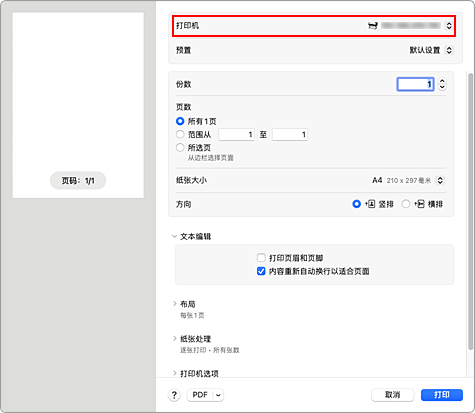Screen dimensions: 475x413
Task: Click the vertical scrollbar of options panel
Action: [x=470, y=211]
